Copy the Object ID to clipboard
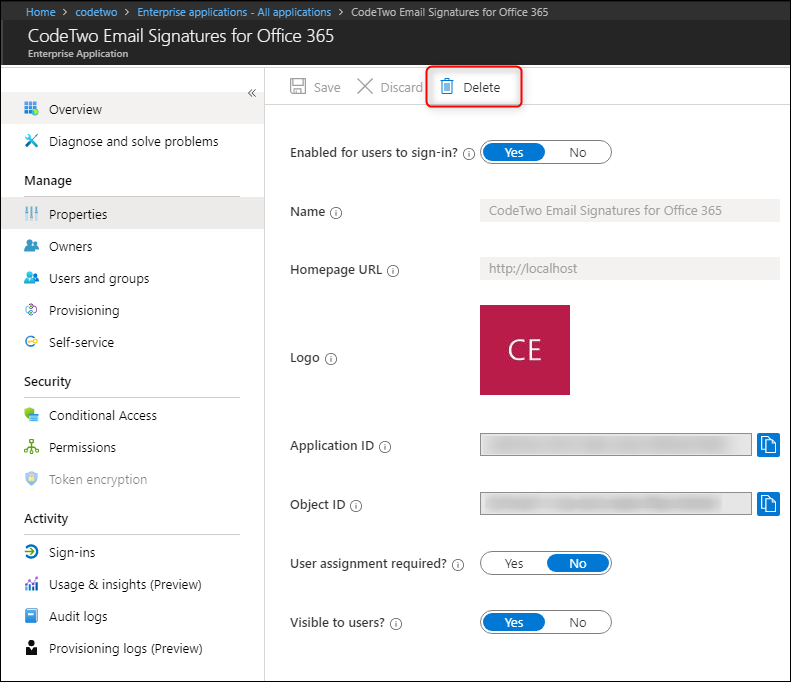Image resolution: width=791 pixels, height=682 pixels. (768, 503)
